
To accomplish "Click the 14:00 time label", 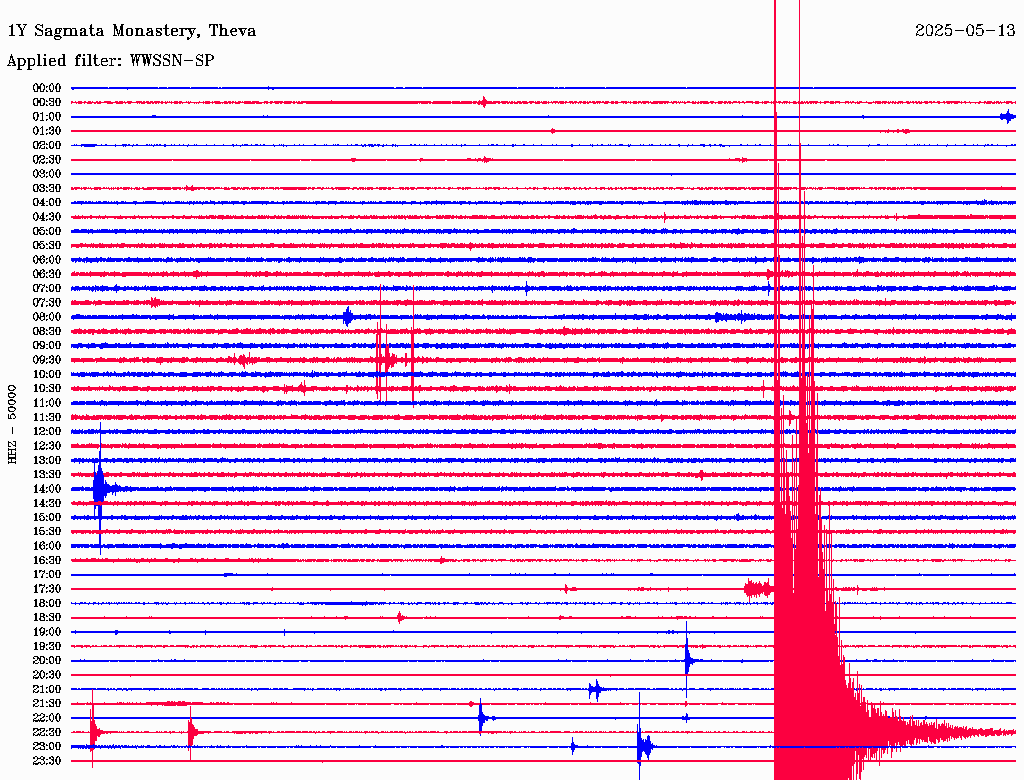I will pos(47,489).
